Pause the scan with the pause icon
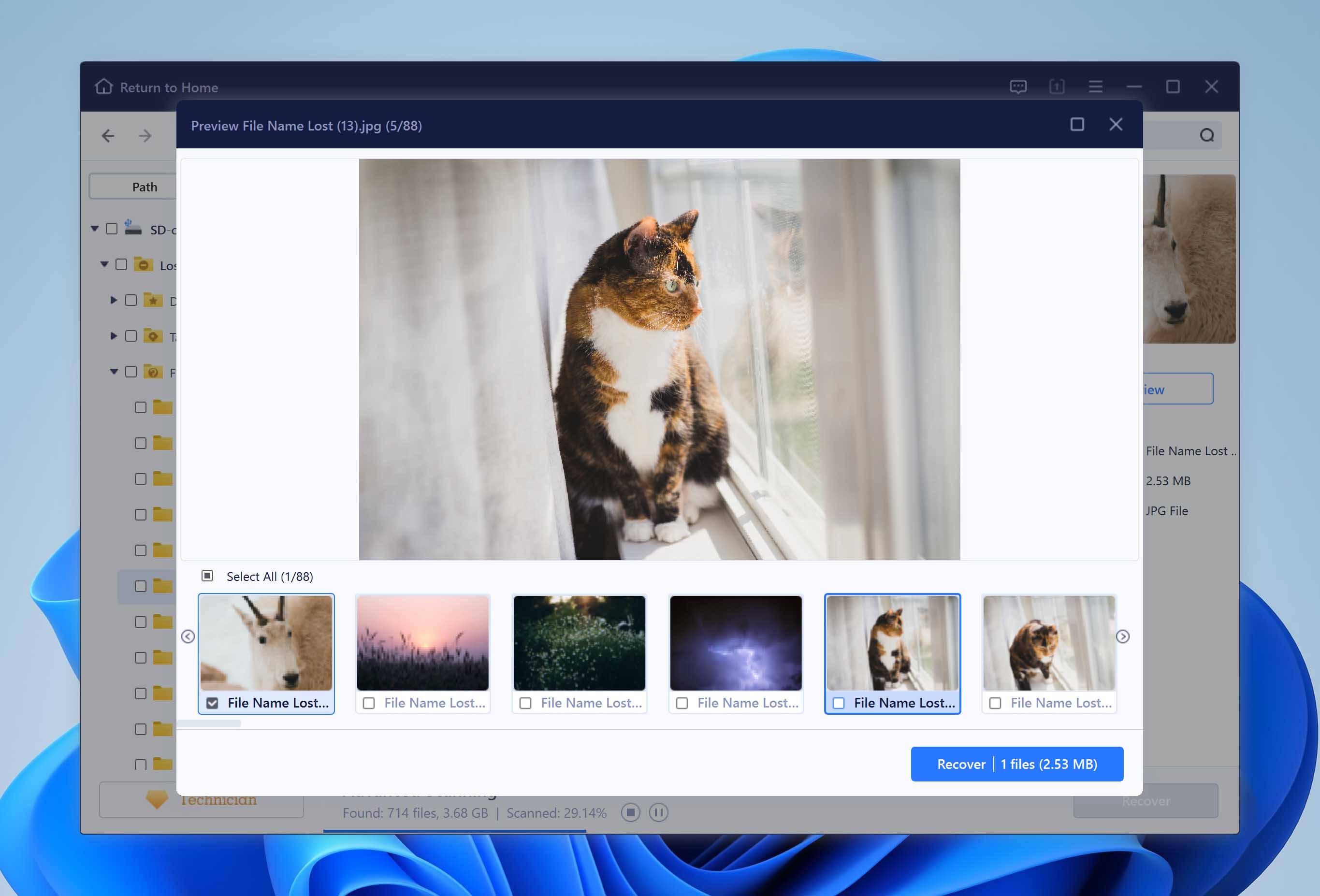 point(658,812)
